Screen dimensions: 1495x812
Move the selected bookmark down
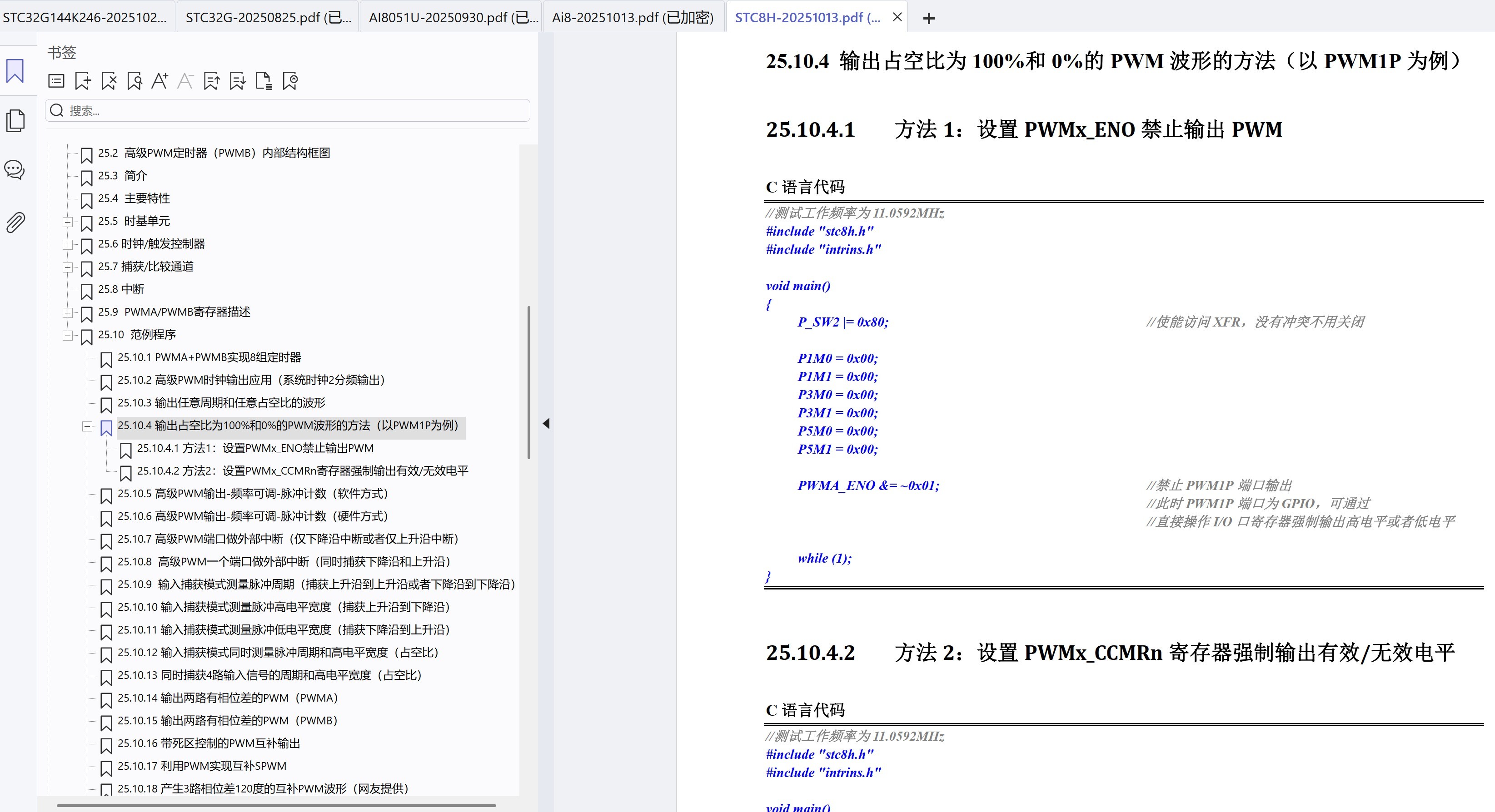[x=237, y=81]
